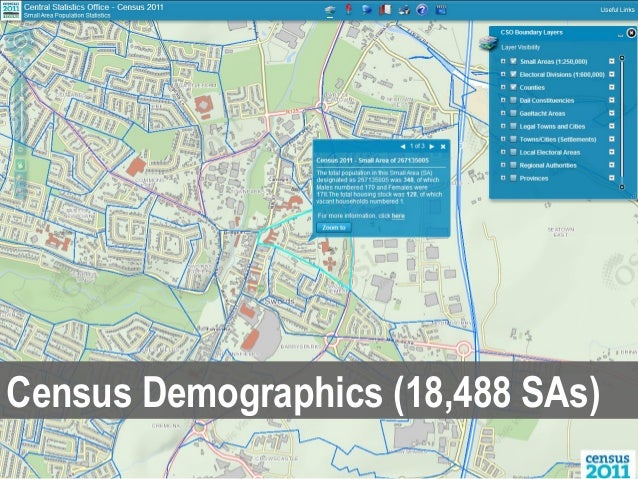Click the layers stack icon on boundary panel
This screenshot has height=479, width=638.
point(488,42)
